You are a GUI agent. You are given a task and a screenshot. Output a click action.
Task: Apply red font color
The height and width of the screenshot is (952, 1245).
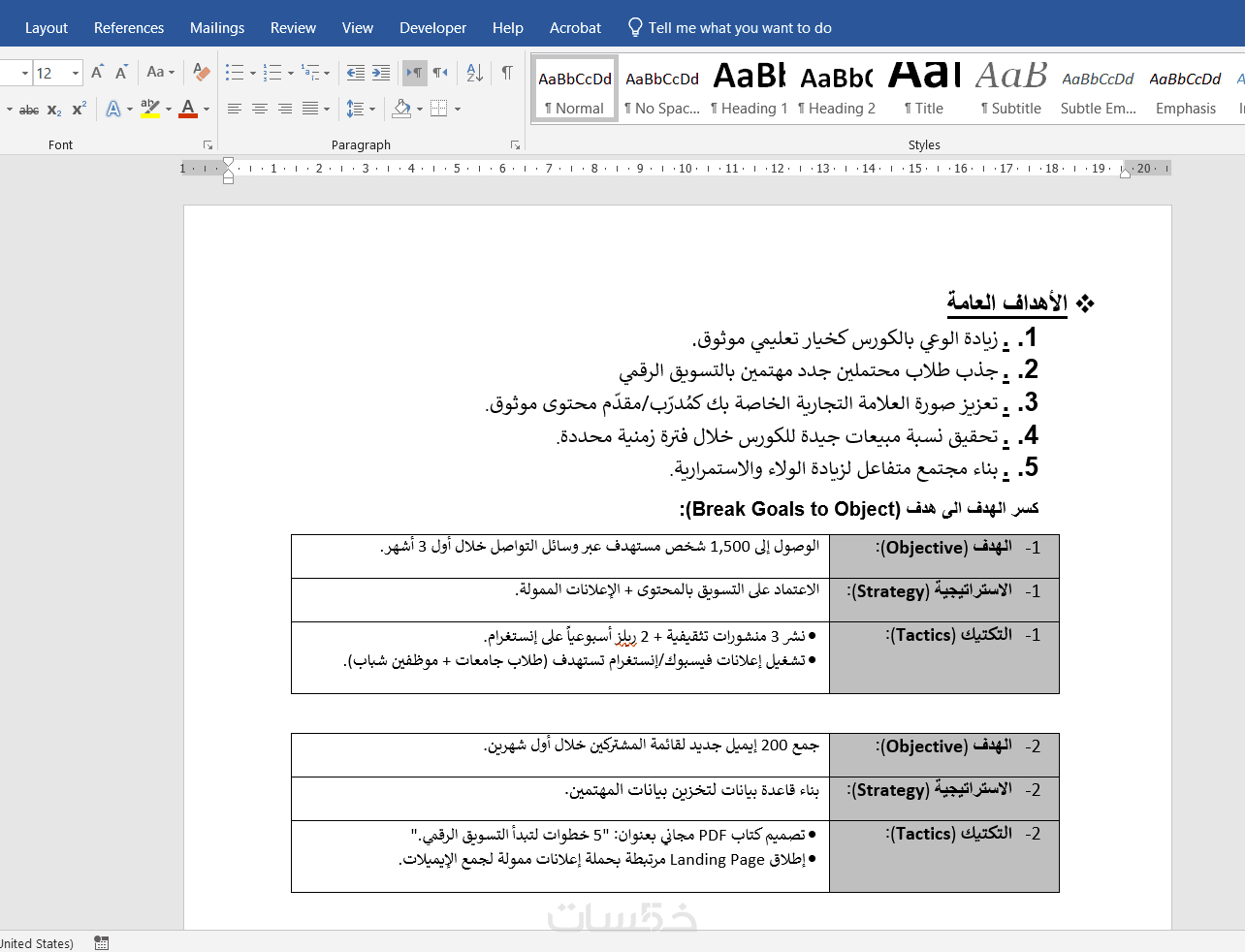189,109
